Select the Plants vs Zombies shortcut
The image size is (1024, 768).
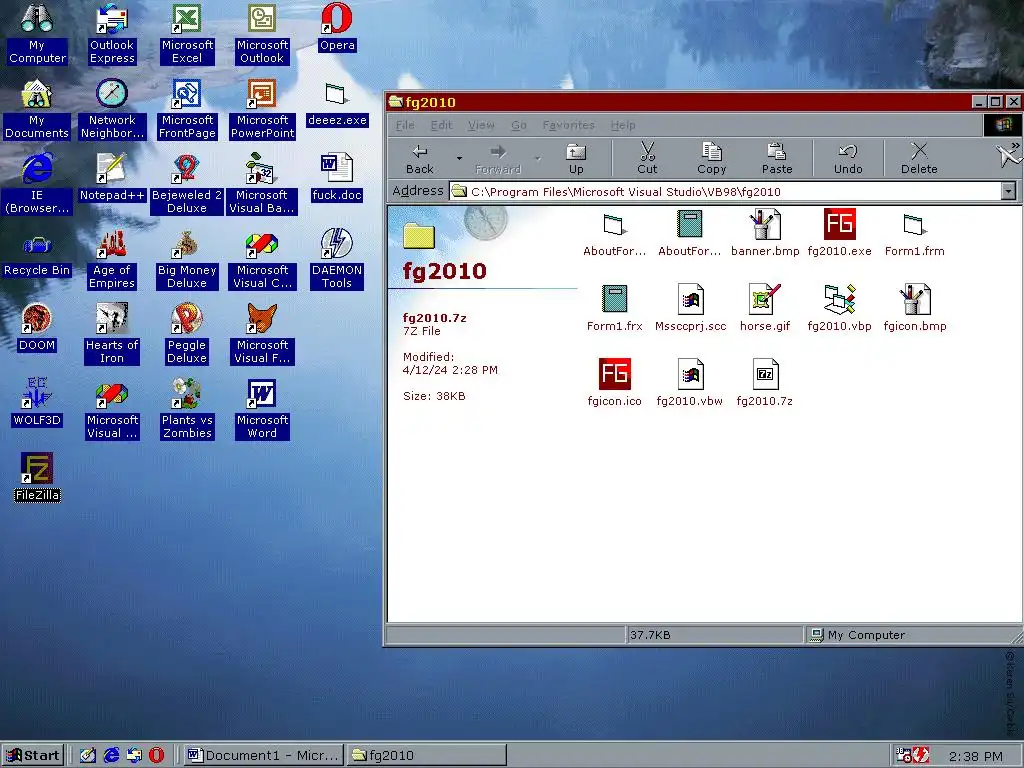click(187, 409)
